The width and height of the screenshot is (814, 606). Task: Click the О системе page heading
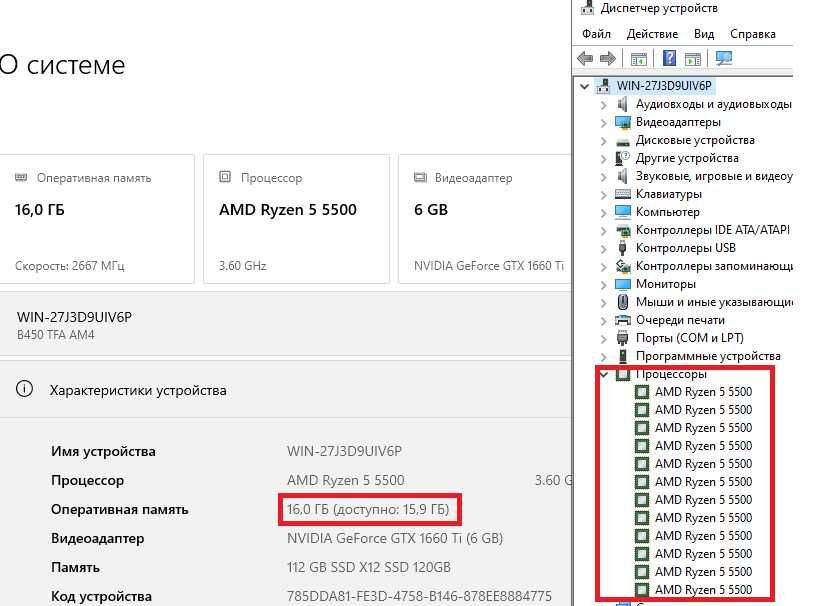62,65
